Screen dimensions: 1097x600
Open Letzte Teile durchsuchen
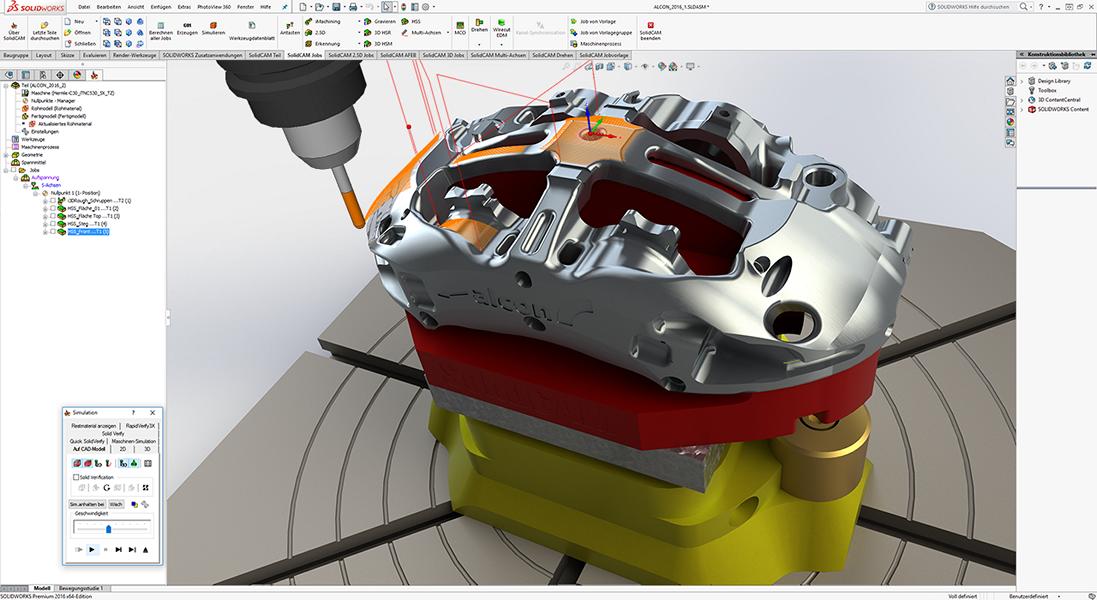coord(45,31)
